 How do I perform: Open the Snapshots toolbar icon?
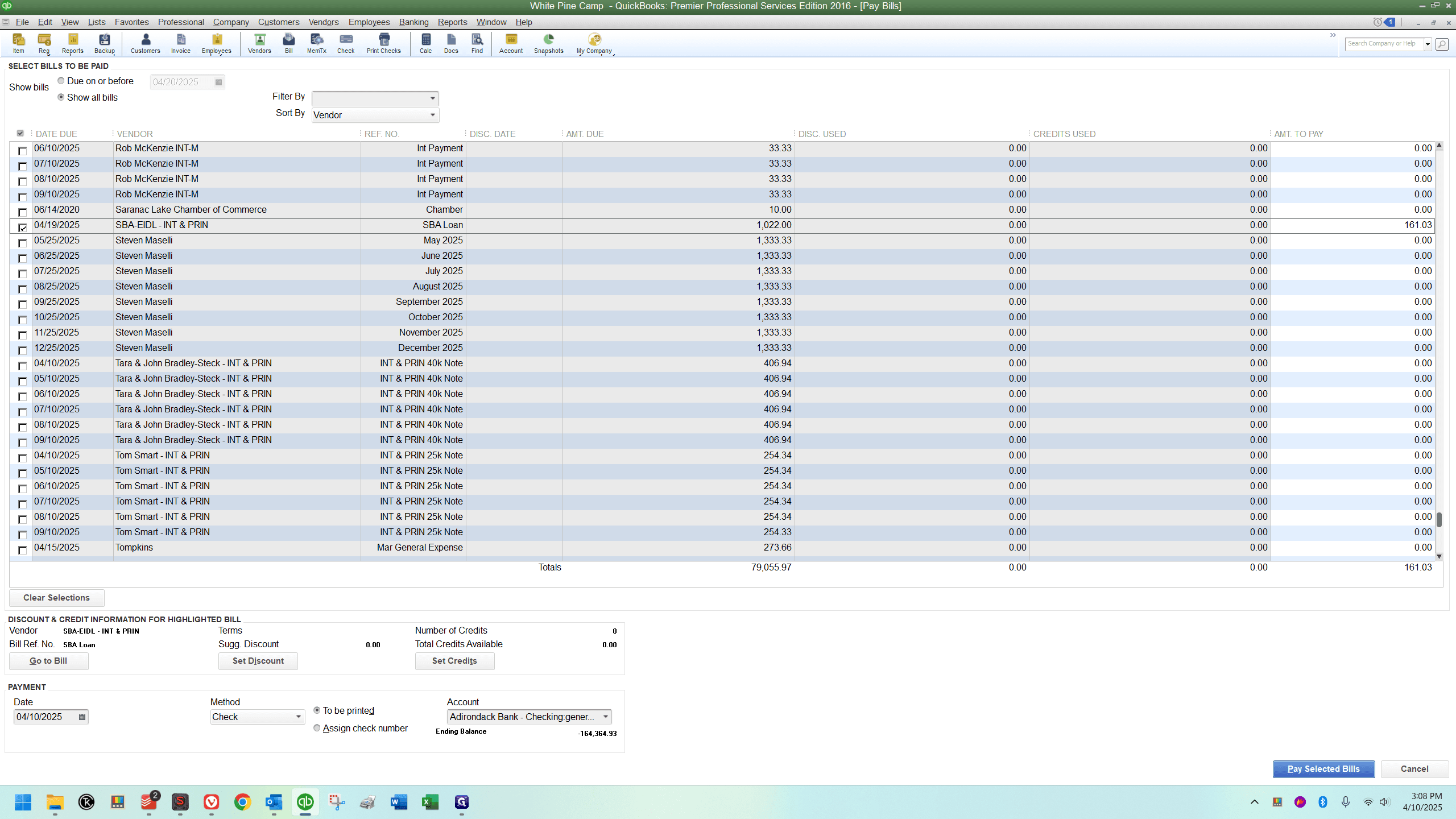[549, 43]
